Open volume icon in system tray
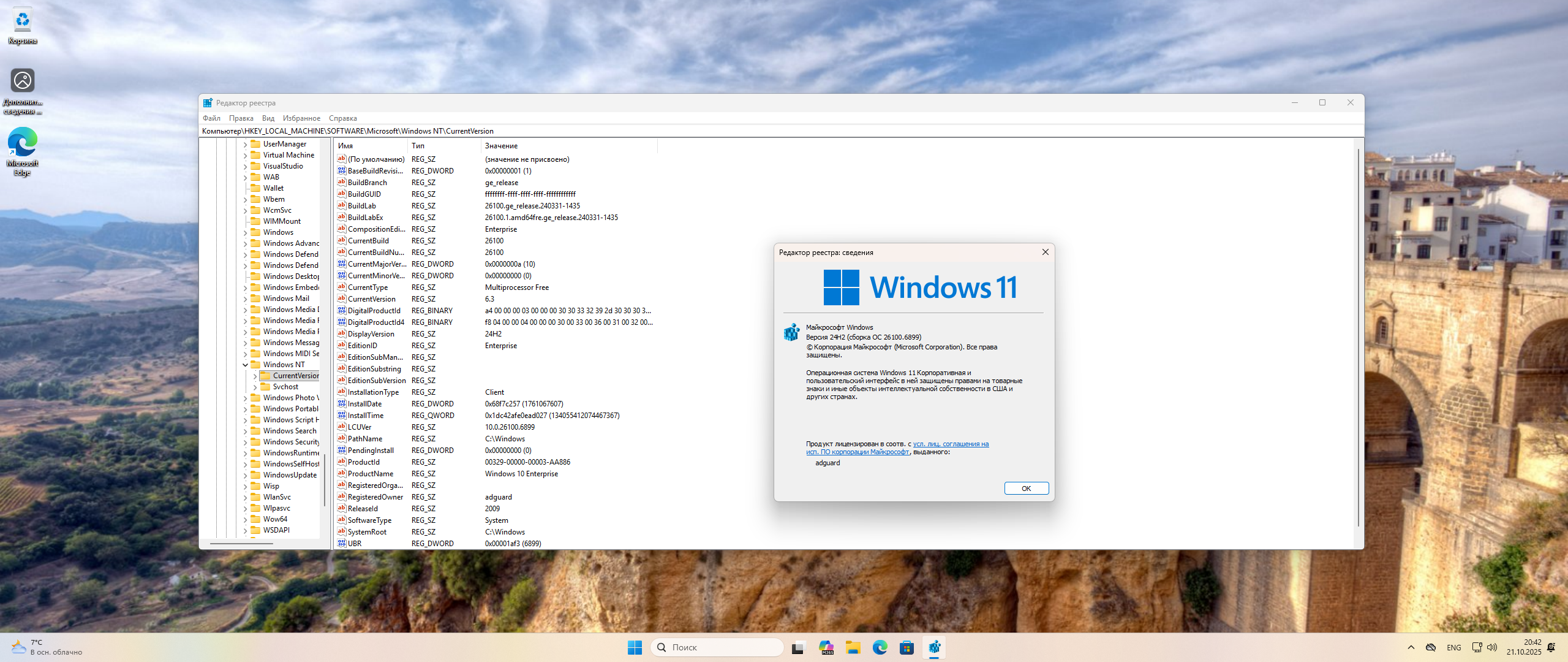Image resolution: width=1568 pixels, height=662 pixels. click(1492, 647)
